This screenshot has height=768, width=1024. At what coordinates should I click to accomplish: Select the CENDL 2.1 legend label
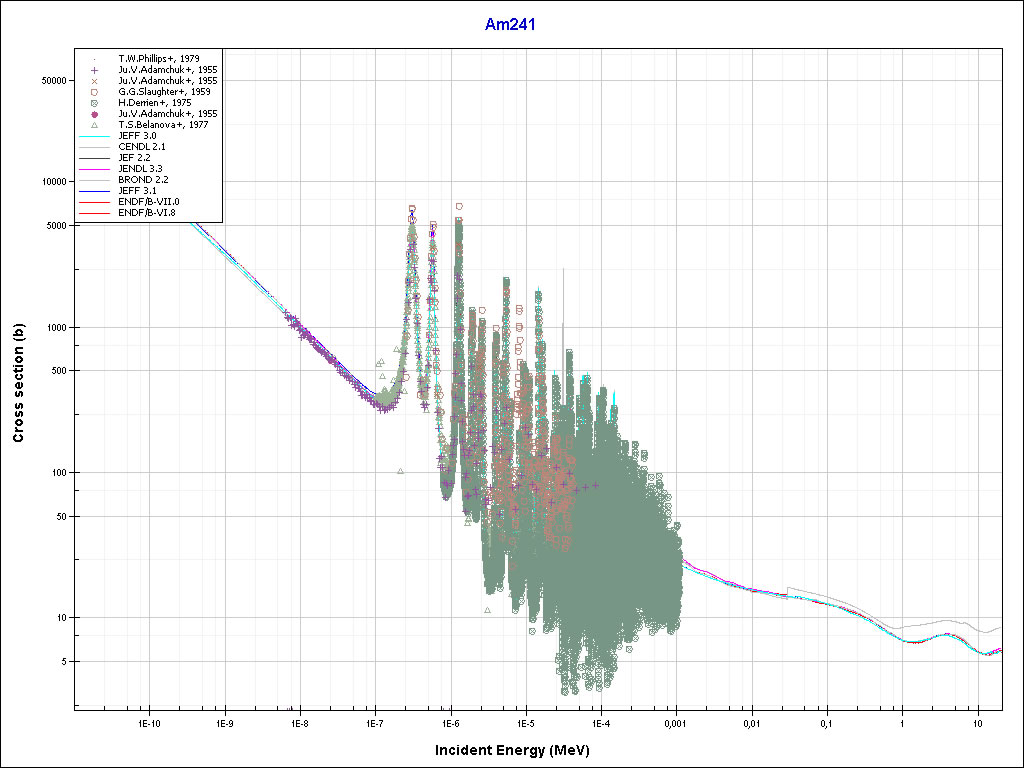[141, 147]
